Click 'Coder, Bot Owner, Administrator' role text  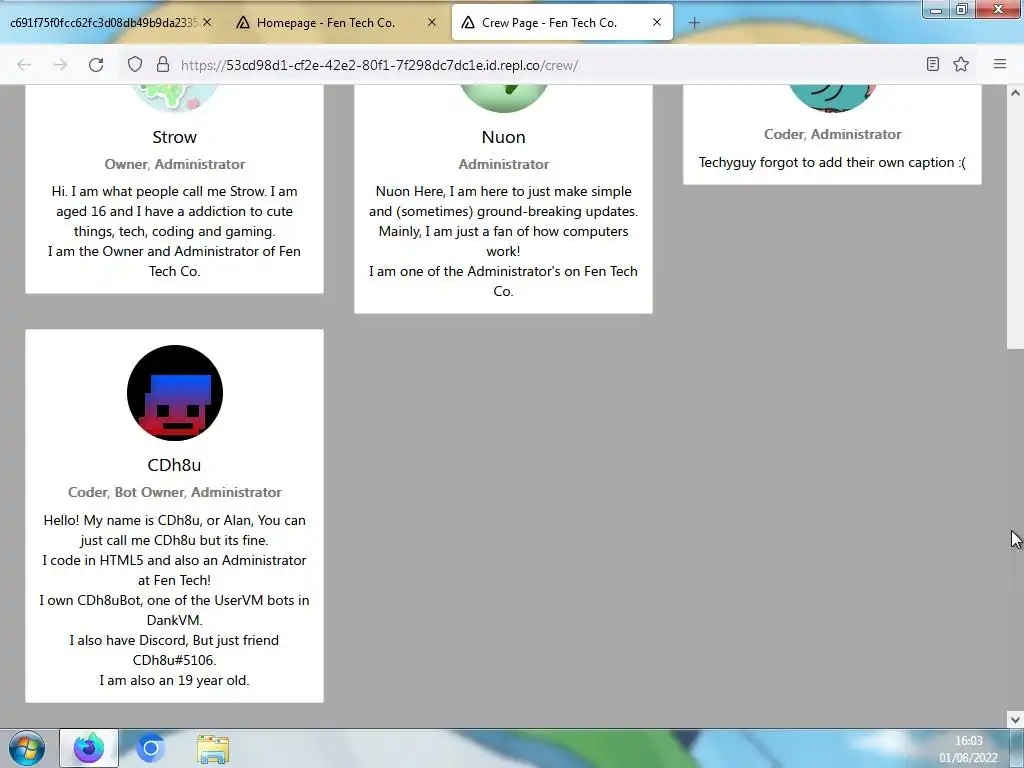[x=174, y=492]
